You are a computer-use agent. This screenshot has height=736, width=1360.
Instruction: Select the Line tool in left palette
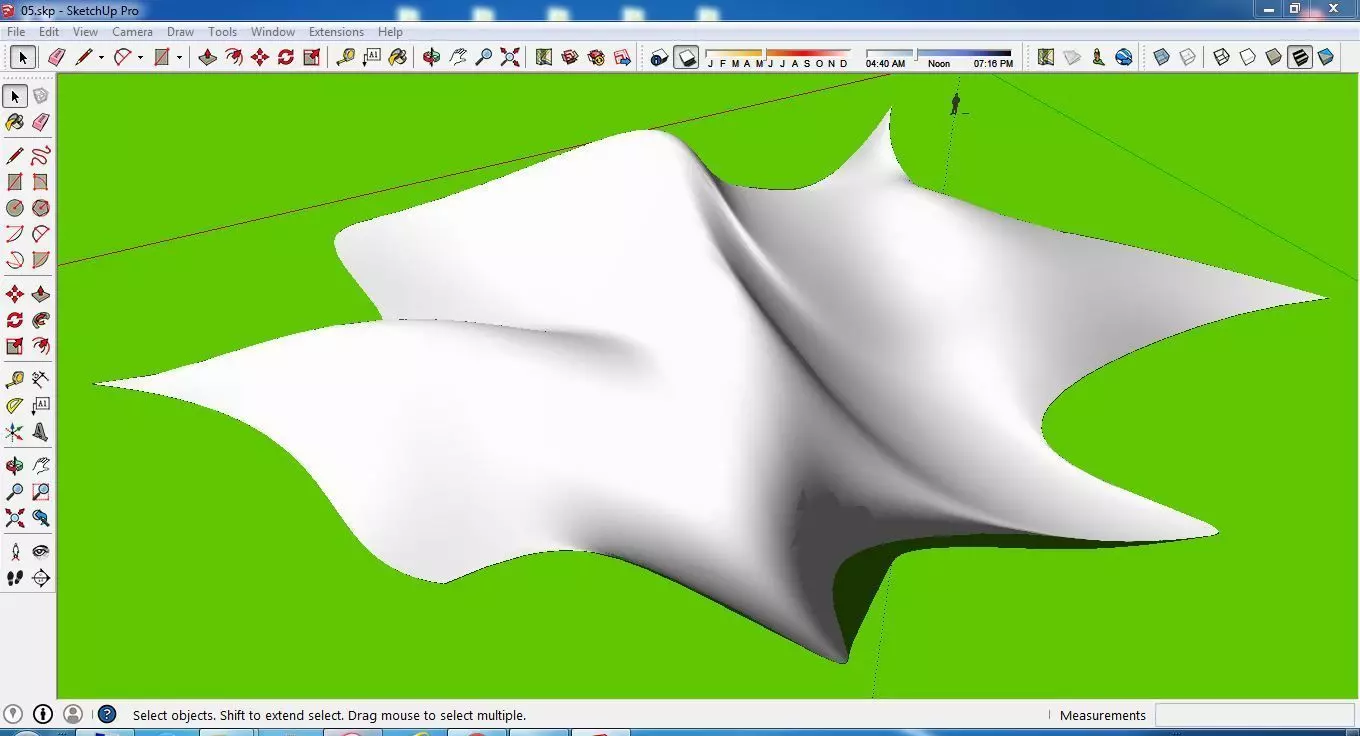pos(15,156)
